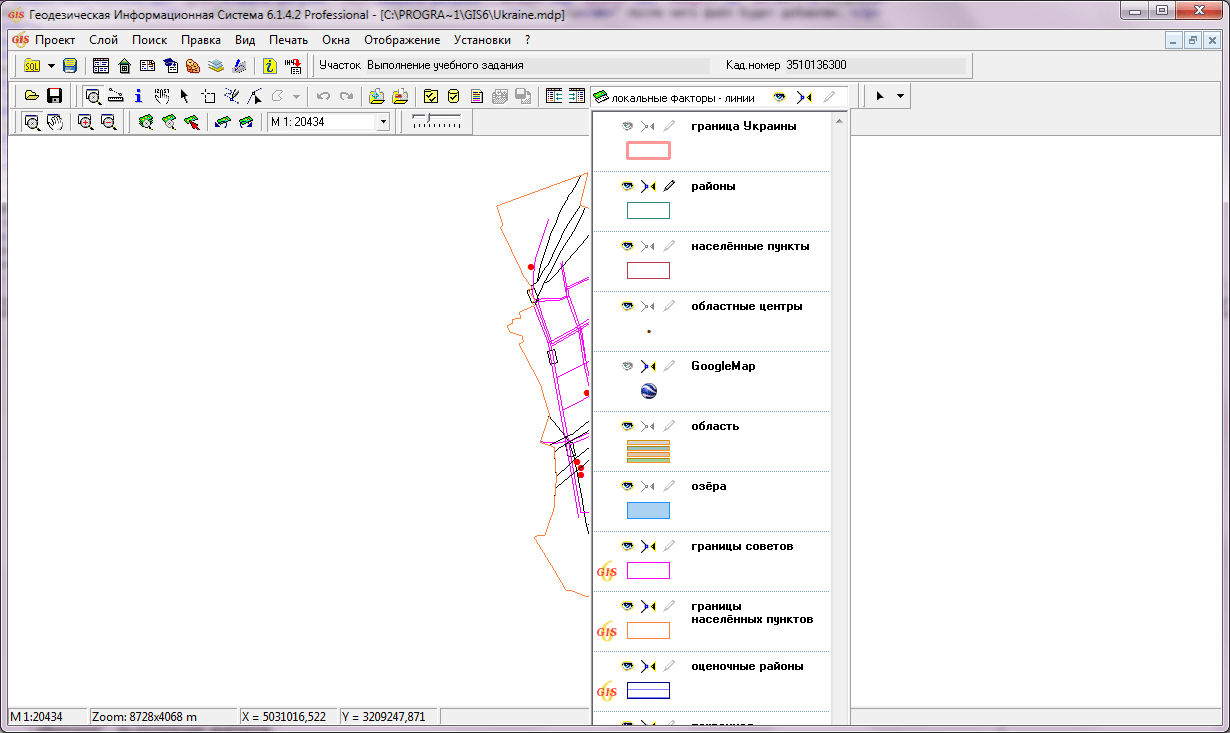1230x733 pixels.
Task: Hide the районы layer with its eye icon
Action: pos(628,186)
